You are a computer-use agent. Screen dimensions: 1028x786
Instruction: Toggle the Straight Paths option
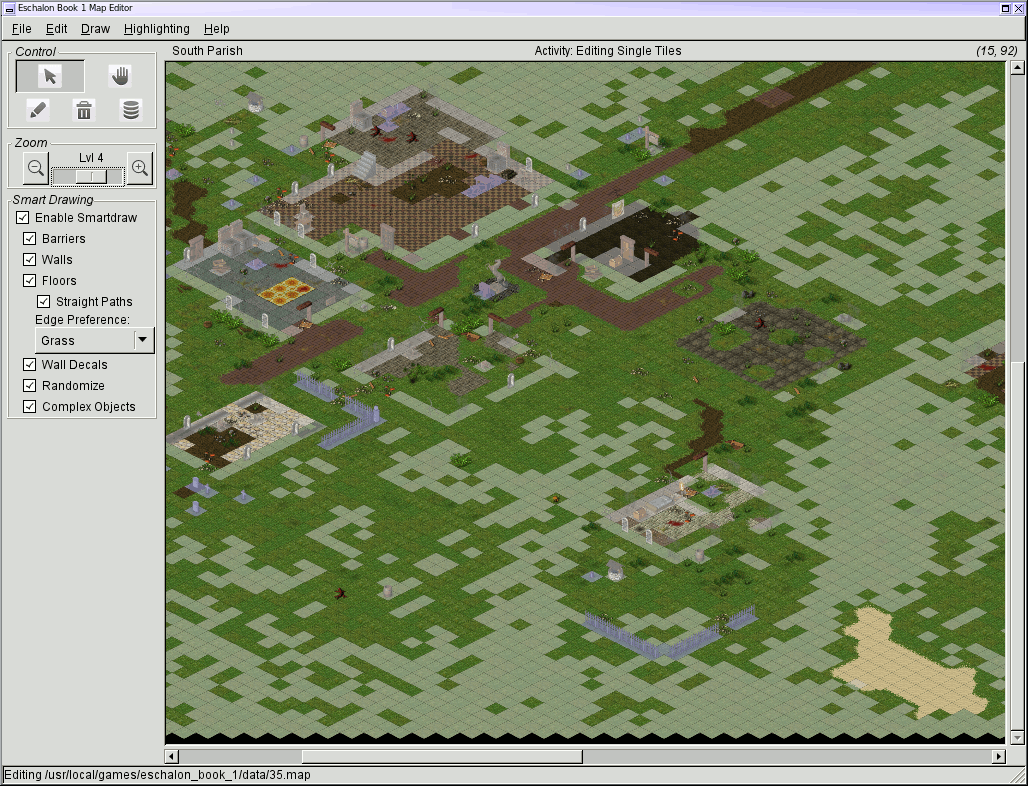pos(44,302)
